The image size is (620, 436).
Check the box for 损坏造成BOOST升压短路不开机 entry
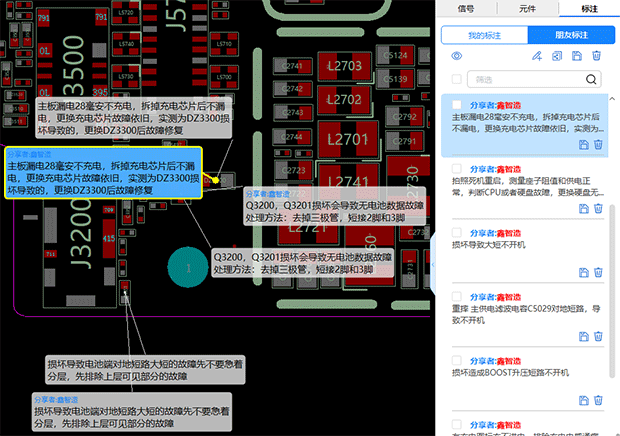click(x=457, y=361)
